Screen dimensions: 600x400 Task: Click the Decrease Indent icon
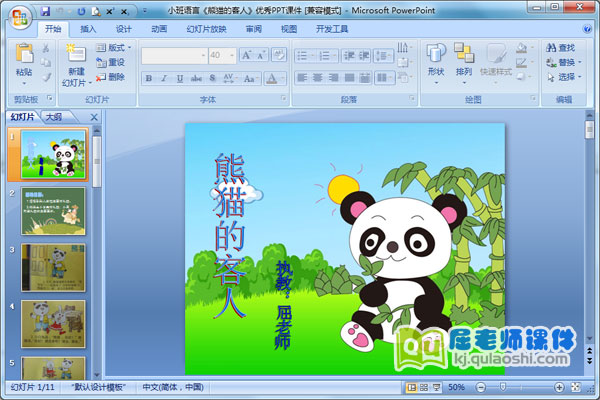(x=349, y=56)
